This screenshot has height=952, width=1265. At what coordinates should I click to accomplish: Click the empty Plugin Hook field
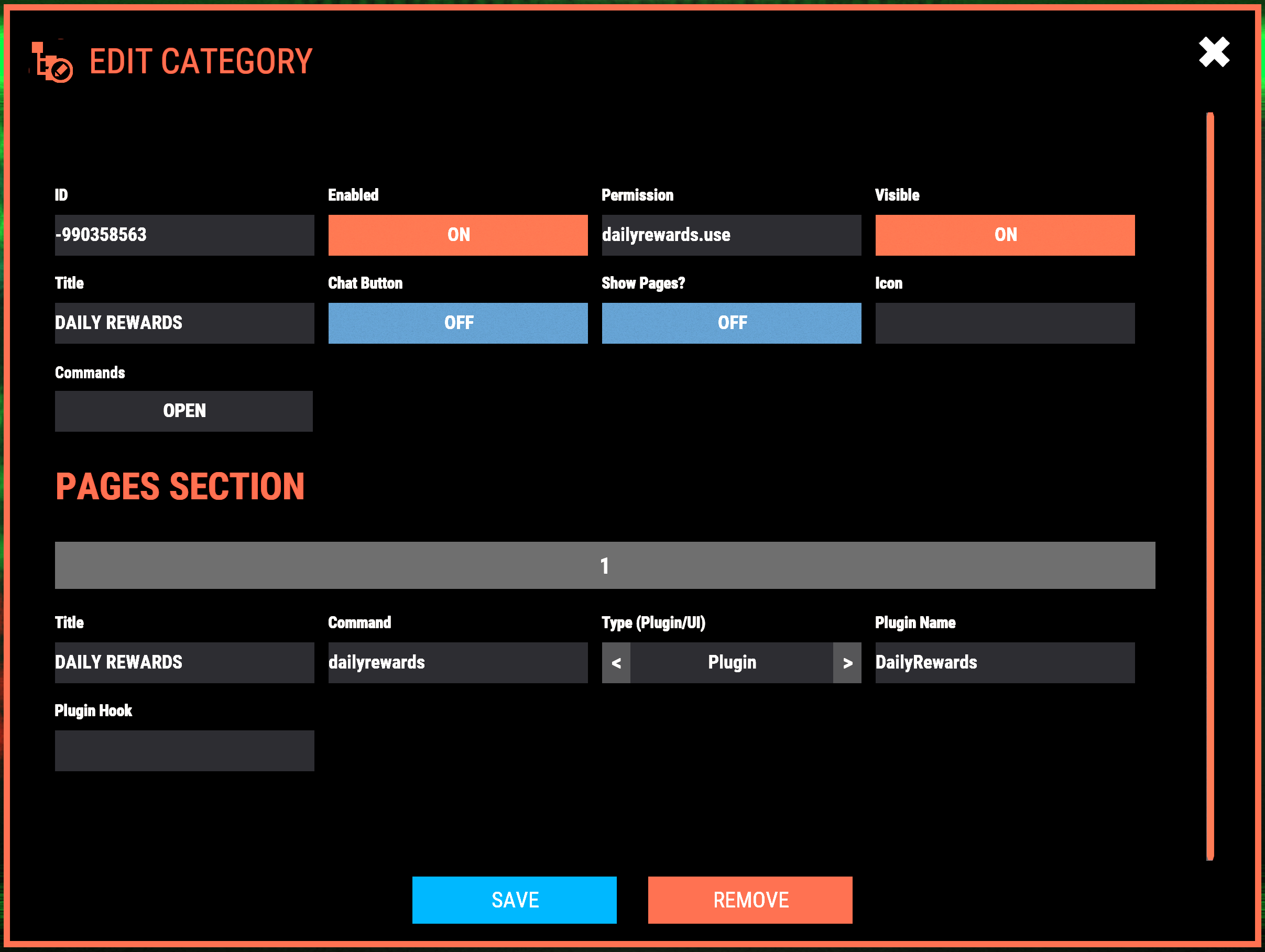(x=184, y=751)
